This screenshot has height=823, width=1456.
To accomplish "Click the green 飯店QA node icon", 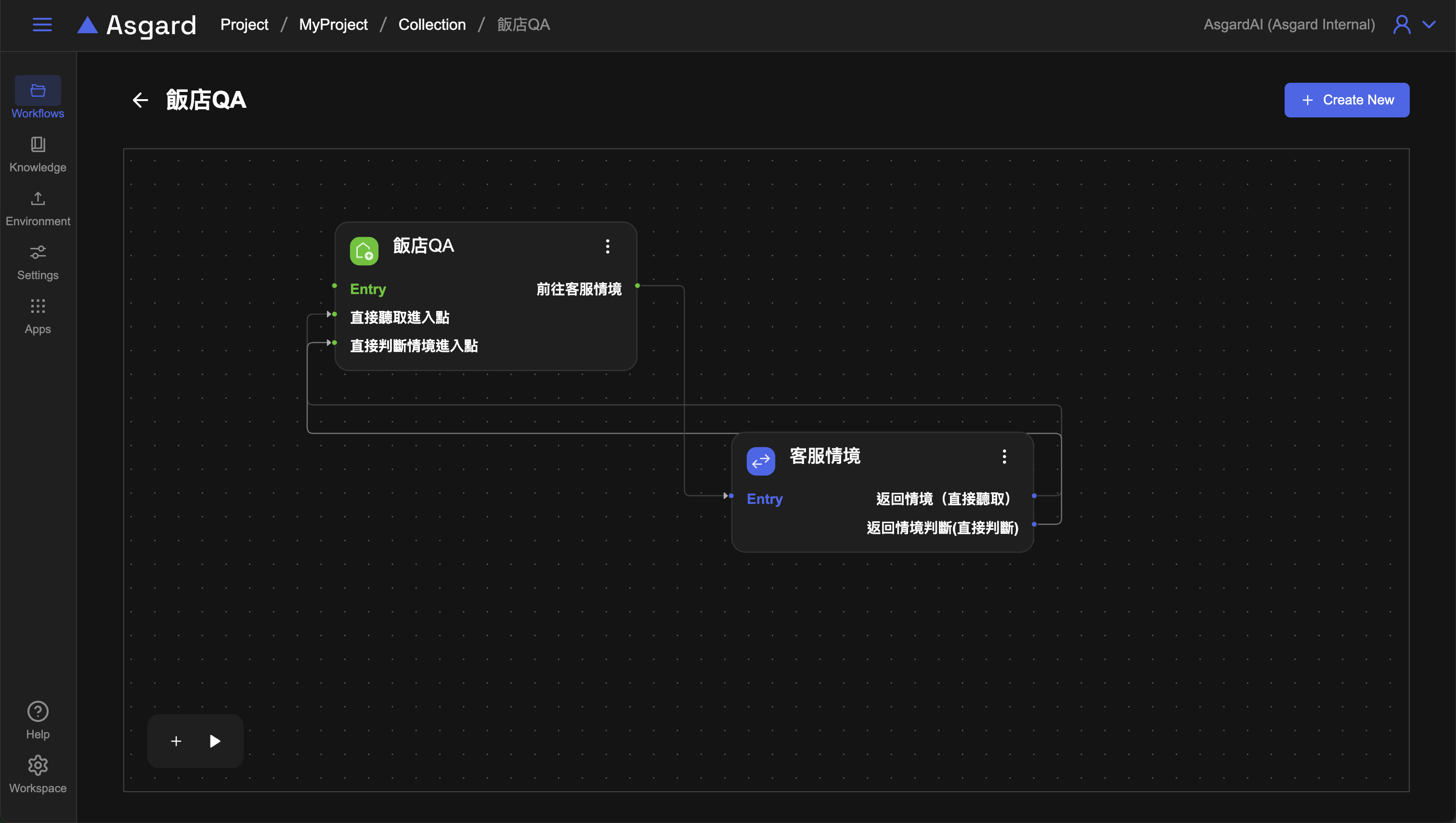I will coord(364,250).
